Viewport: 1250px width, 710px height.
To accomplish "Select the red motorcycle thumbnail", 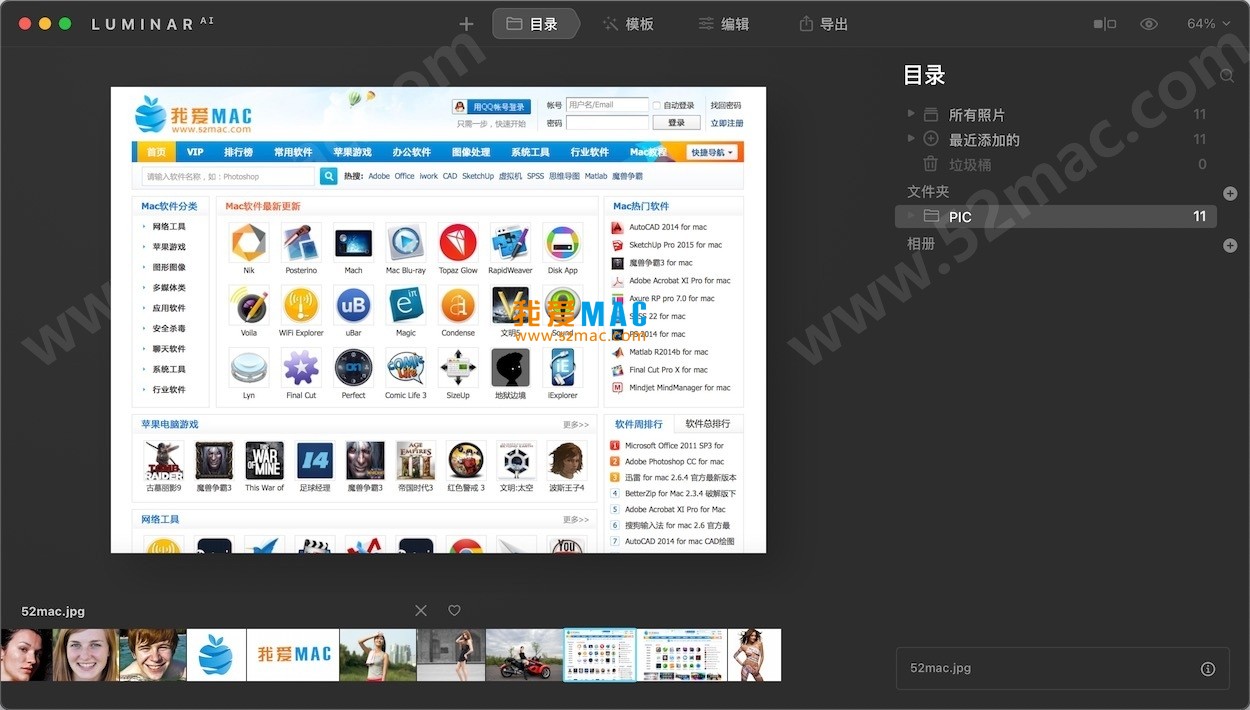I will [x=524, y=655].
